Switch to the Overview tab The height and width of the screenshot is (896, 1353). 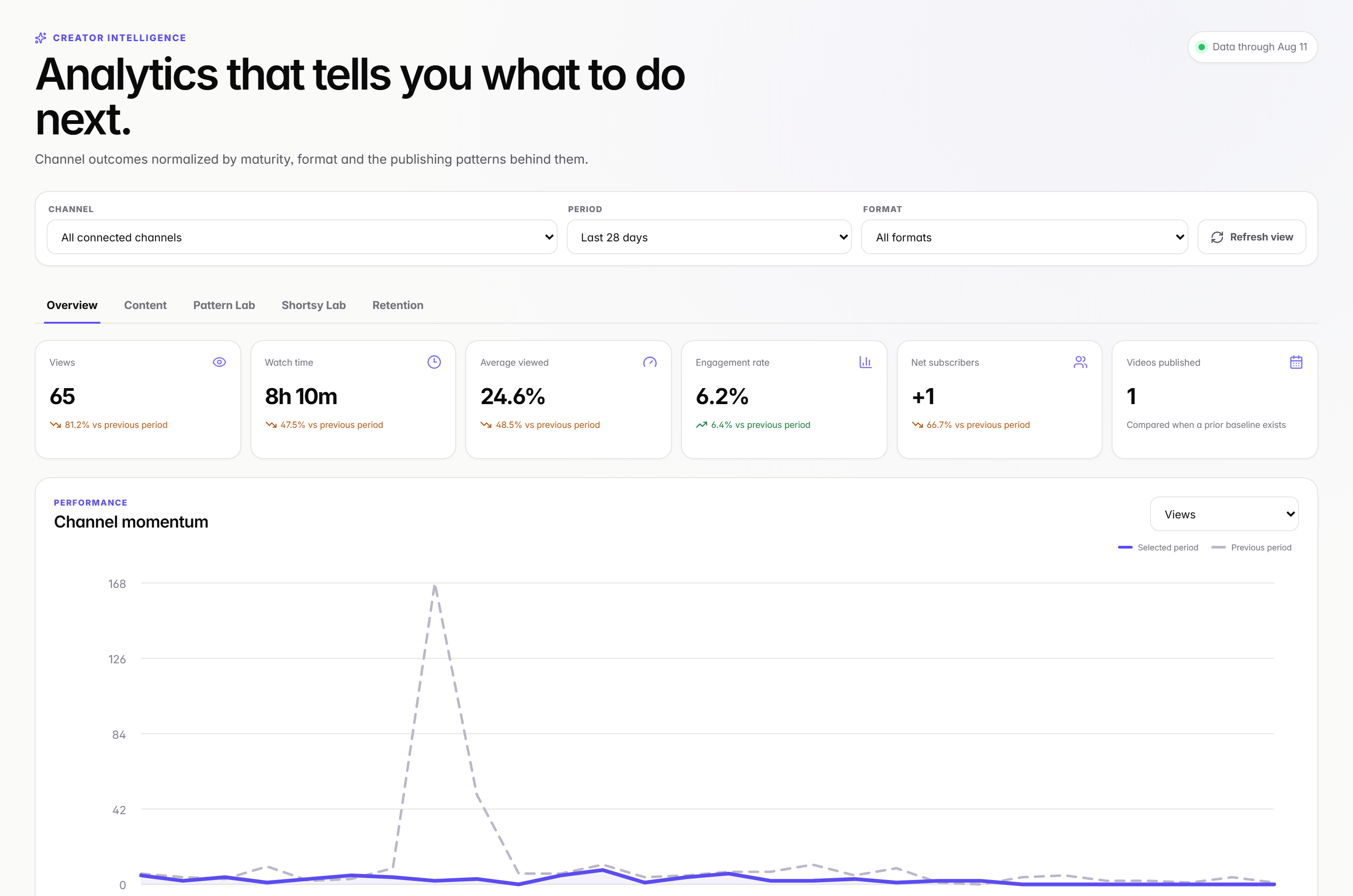click(x=72, y=305)
